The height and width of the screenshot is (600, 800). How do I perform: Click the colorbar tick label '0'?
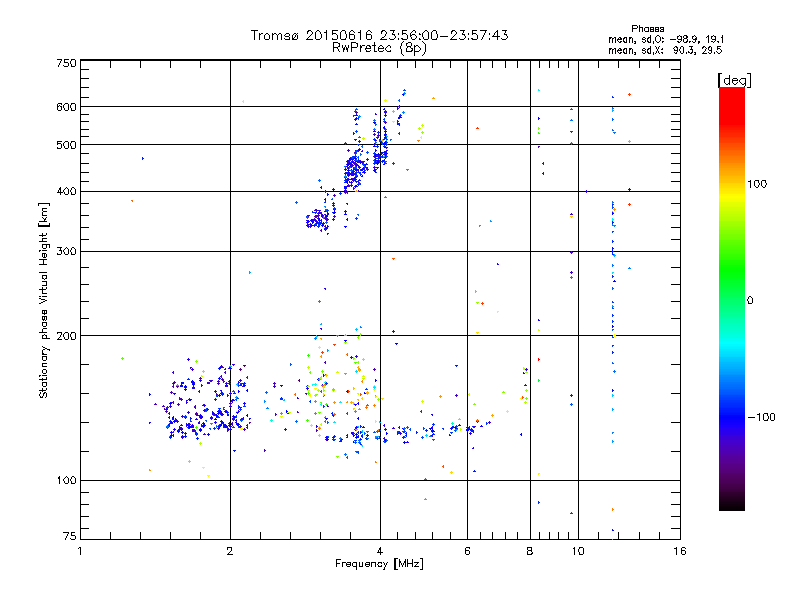[750, 301]
